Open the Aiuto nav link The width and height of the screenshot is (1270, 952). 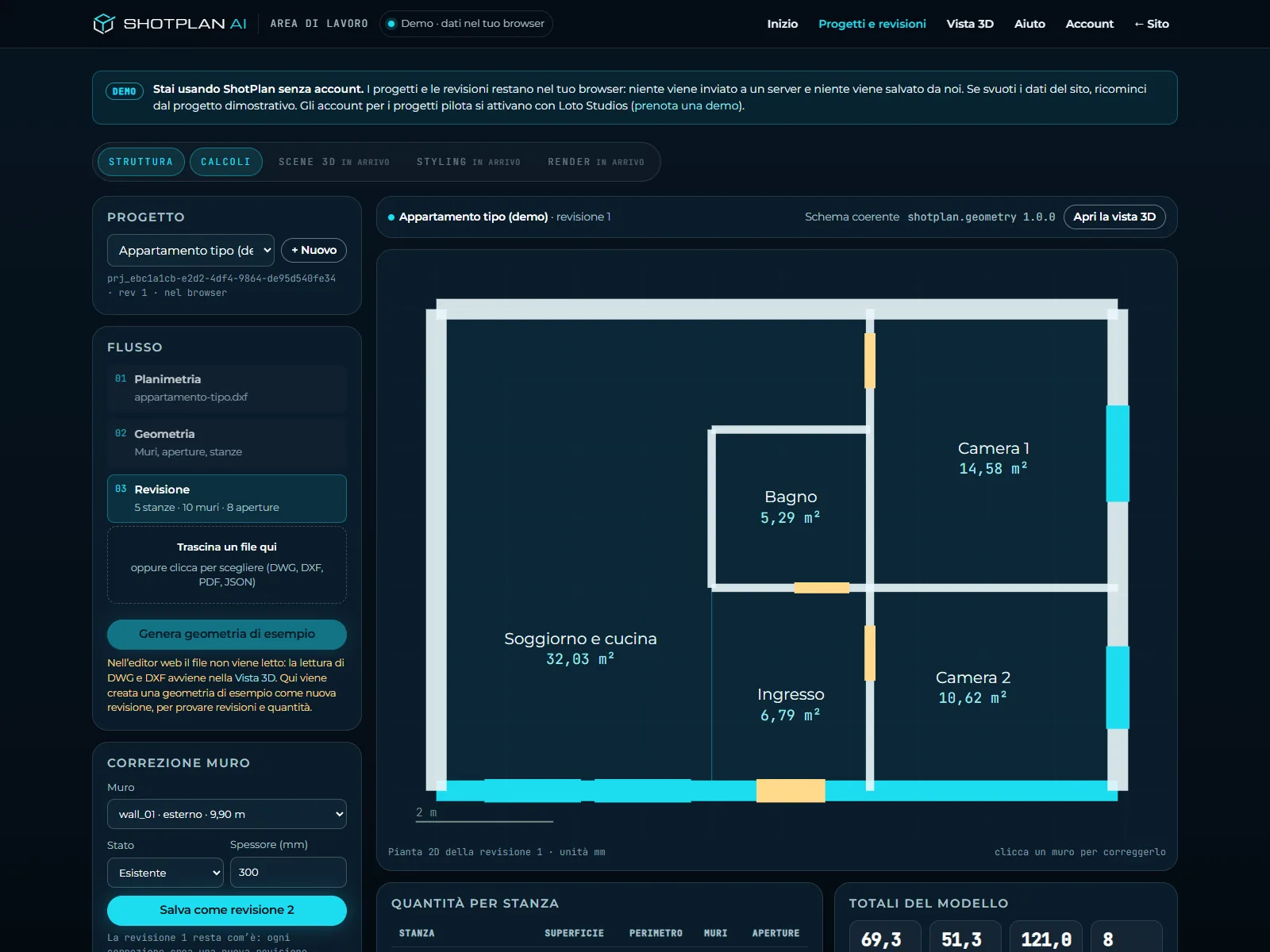click(x=1029, y=24)
